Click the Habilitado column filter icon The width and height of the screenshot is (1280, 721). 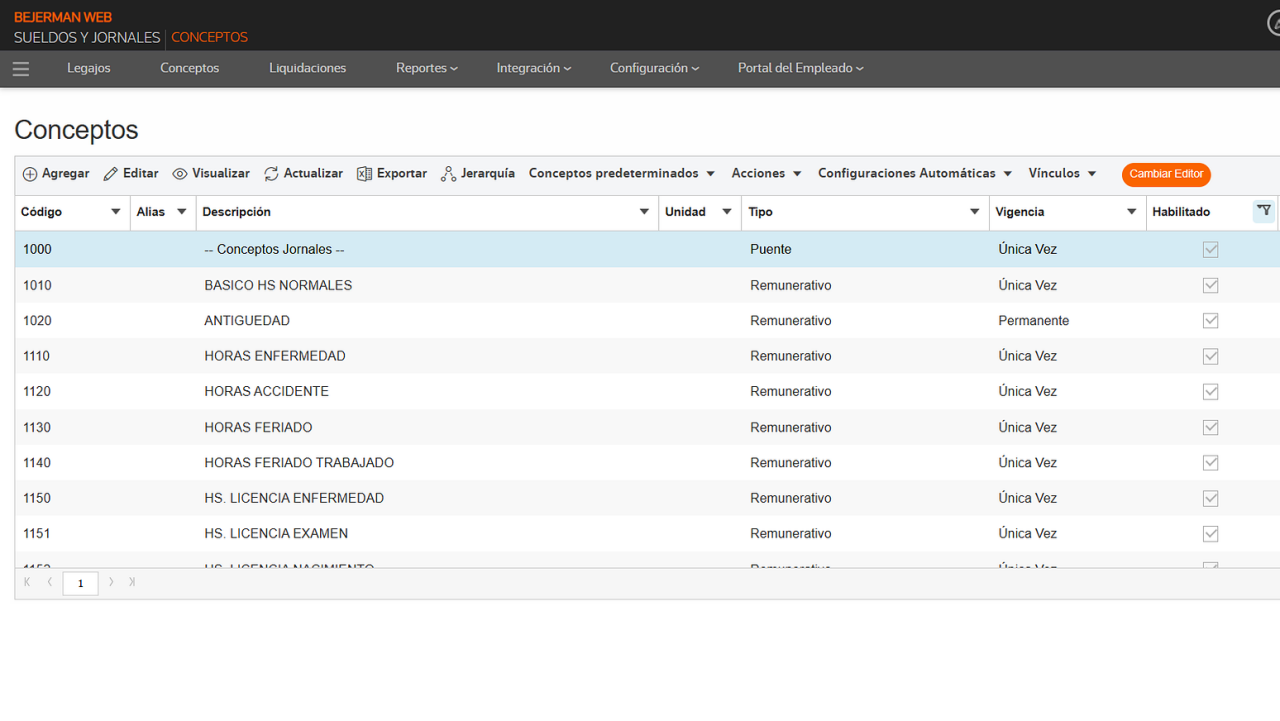click(1264, 211)
